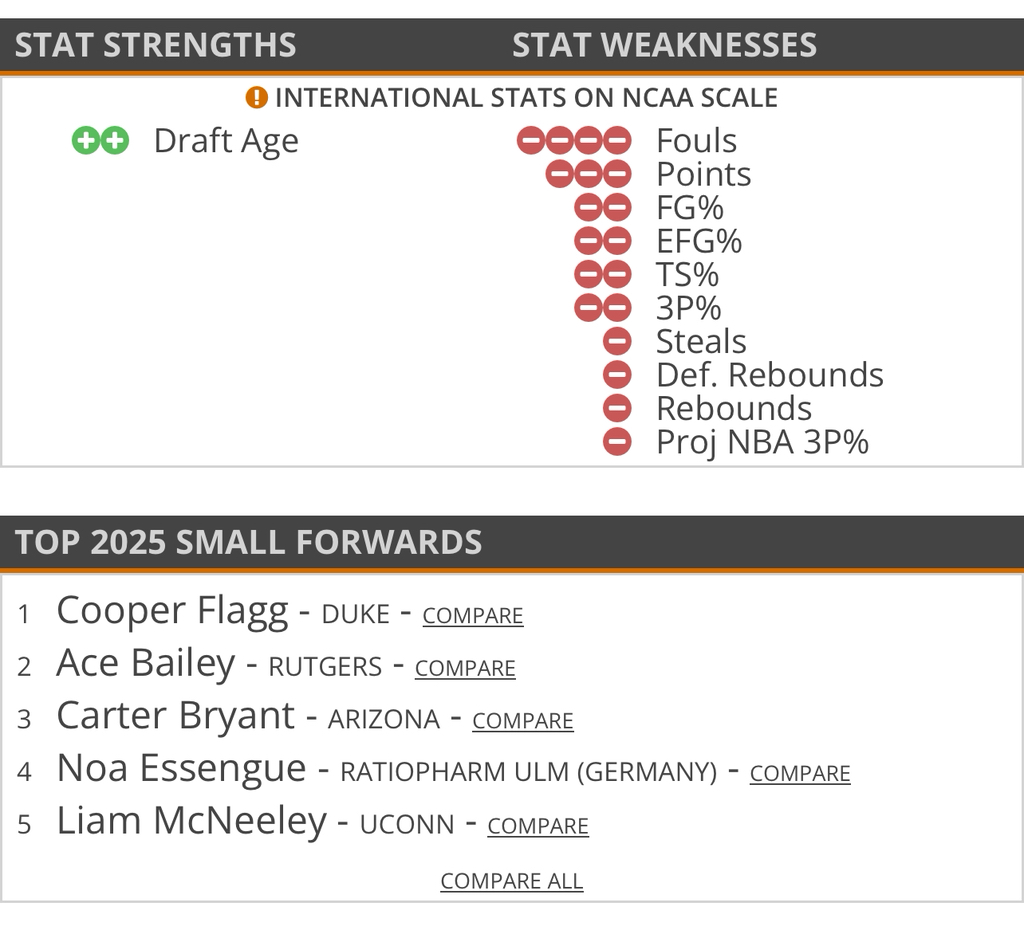1024x926 pixels.
Task: Click the red minus icons beside FG%
Action: [x=603, y=208]
